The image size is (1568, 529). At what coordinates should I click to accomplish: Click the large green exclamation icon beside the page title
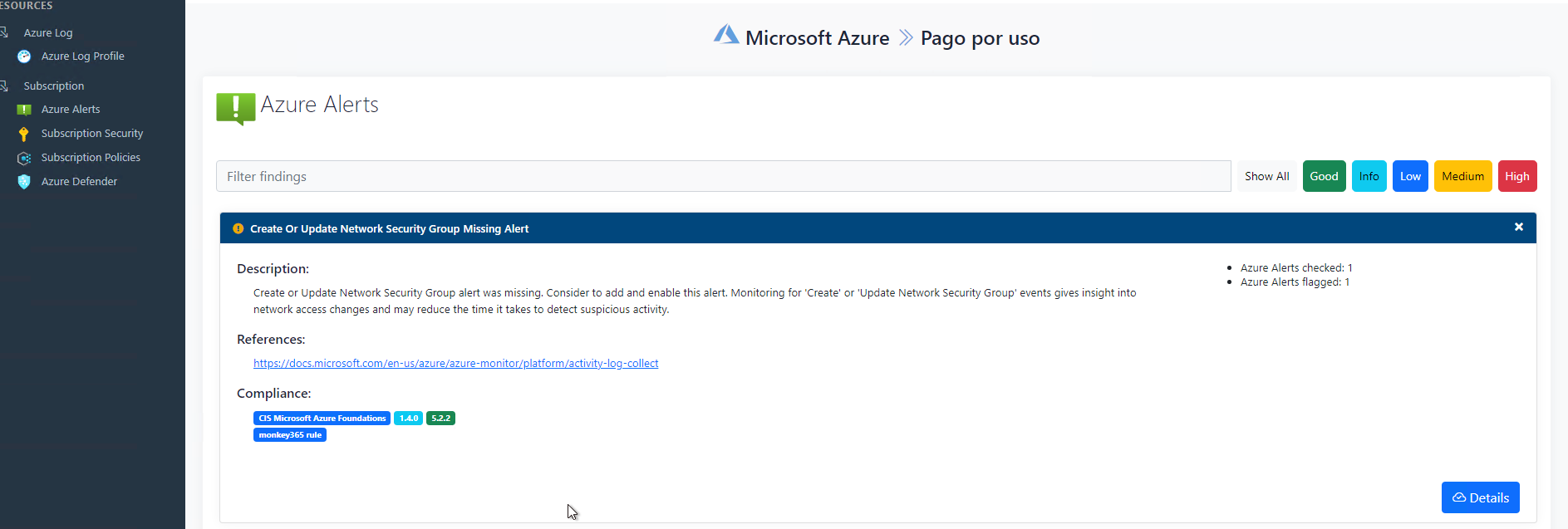pos(235,108)
